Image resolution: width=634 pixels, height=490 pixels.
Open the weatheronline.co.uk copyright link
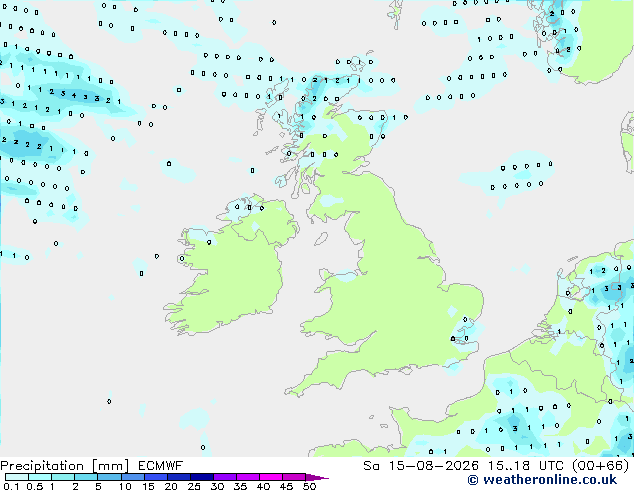(x=542, y=480)
